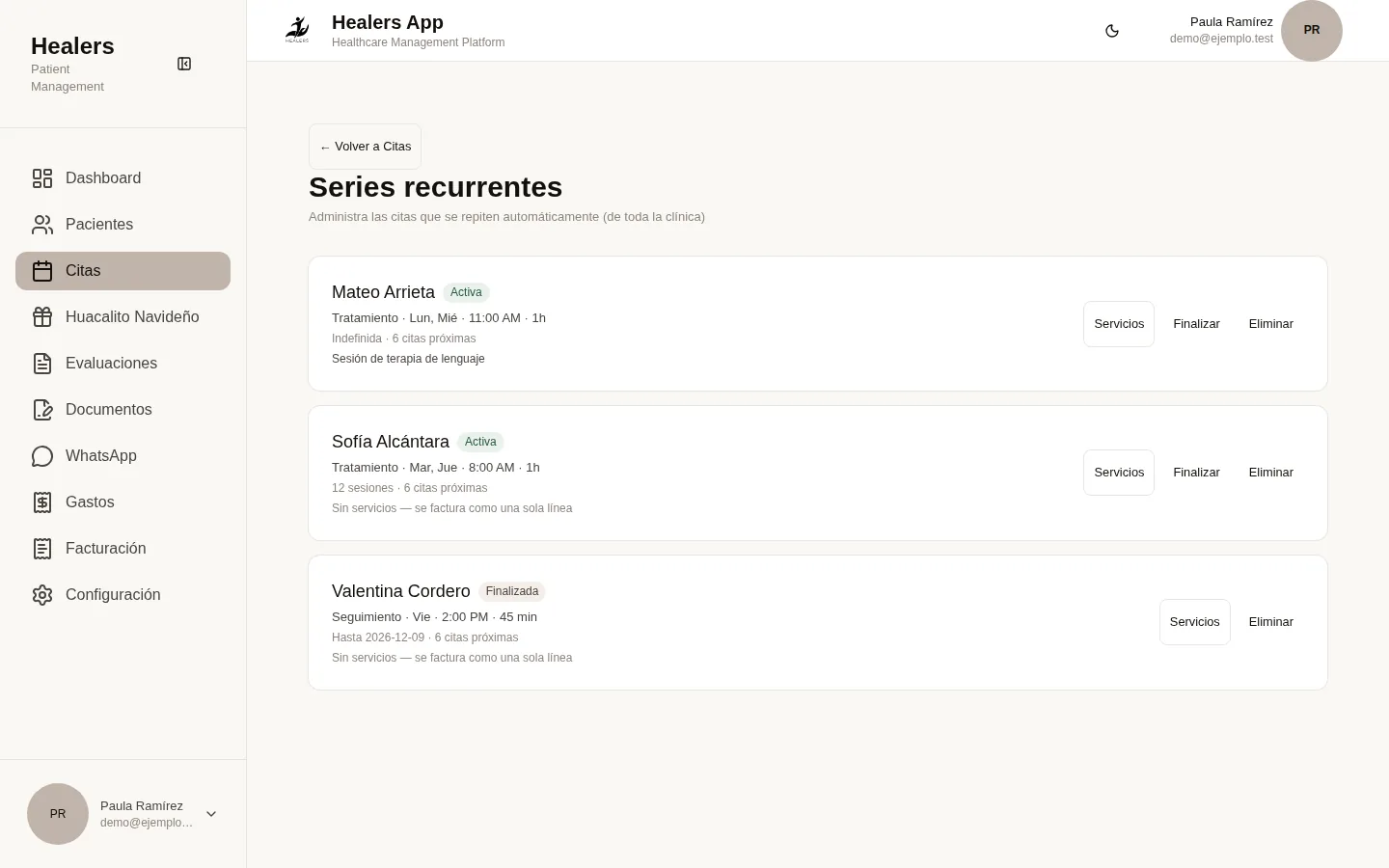Go back via Volver a Citas
The height and width of the screenshot is (868, 1389).
[365, 147]
